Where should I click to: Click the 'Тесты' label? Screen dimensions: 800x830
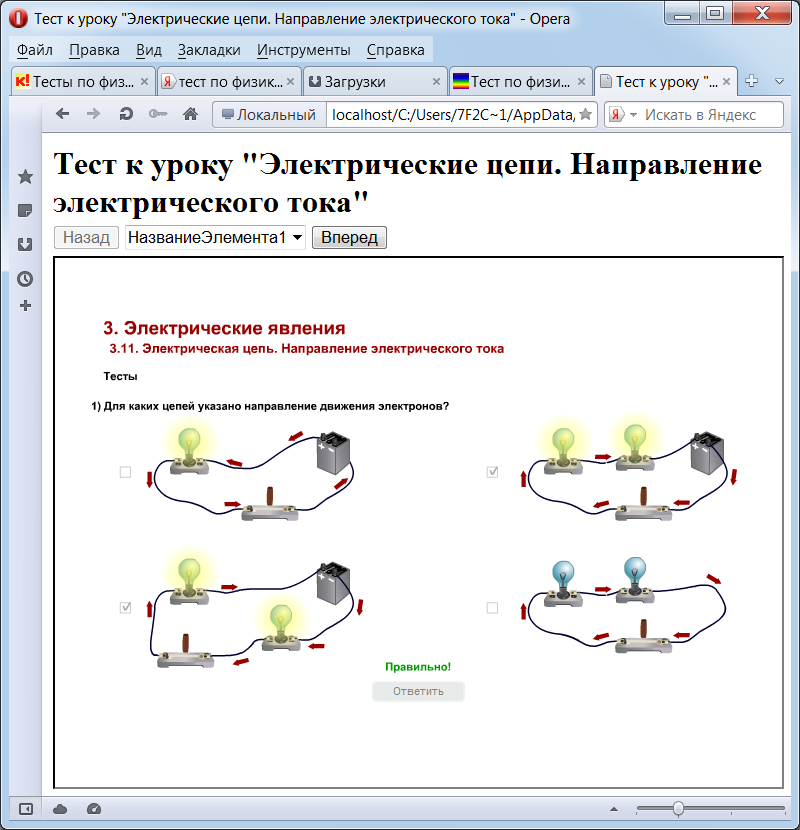pyautogui.click(x=120, y=376)
